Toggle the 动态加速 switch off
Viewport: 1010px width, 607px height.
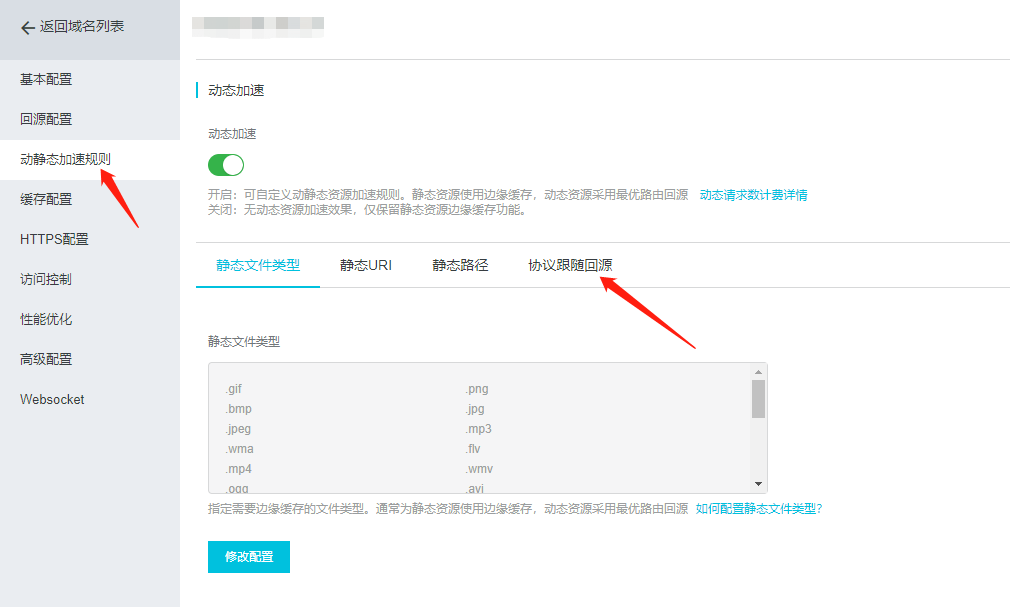226,165
